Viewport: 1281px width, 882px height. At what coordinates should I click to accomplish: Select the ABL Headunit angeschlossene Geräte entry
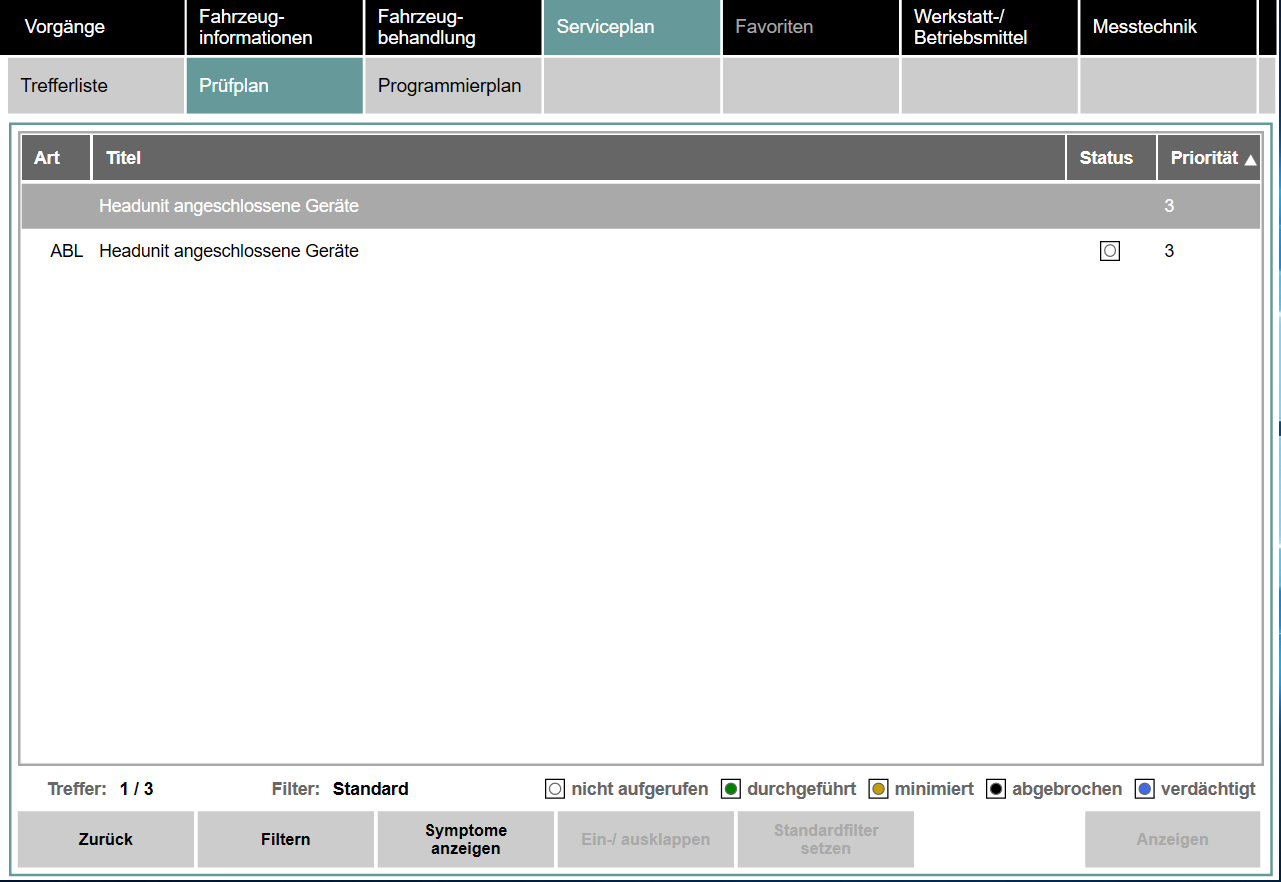point(228,251)
